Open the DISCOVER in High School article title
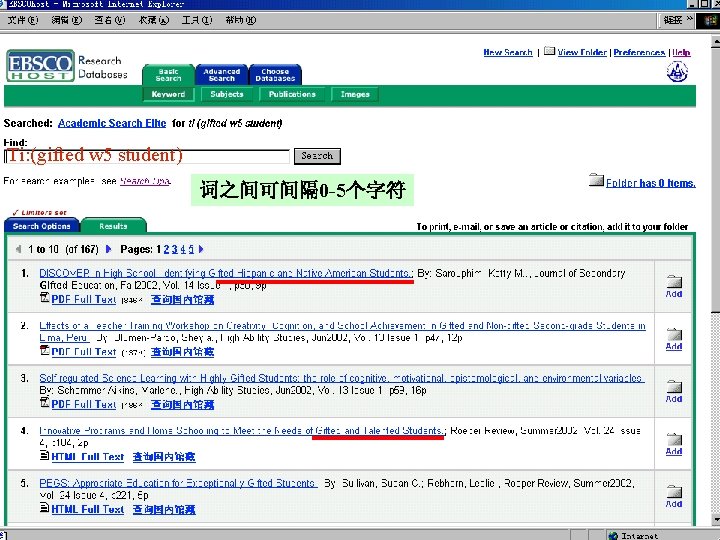This screenshot has height=540, width=720. [226, 273]
